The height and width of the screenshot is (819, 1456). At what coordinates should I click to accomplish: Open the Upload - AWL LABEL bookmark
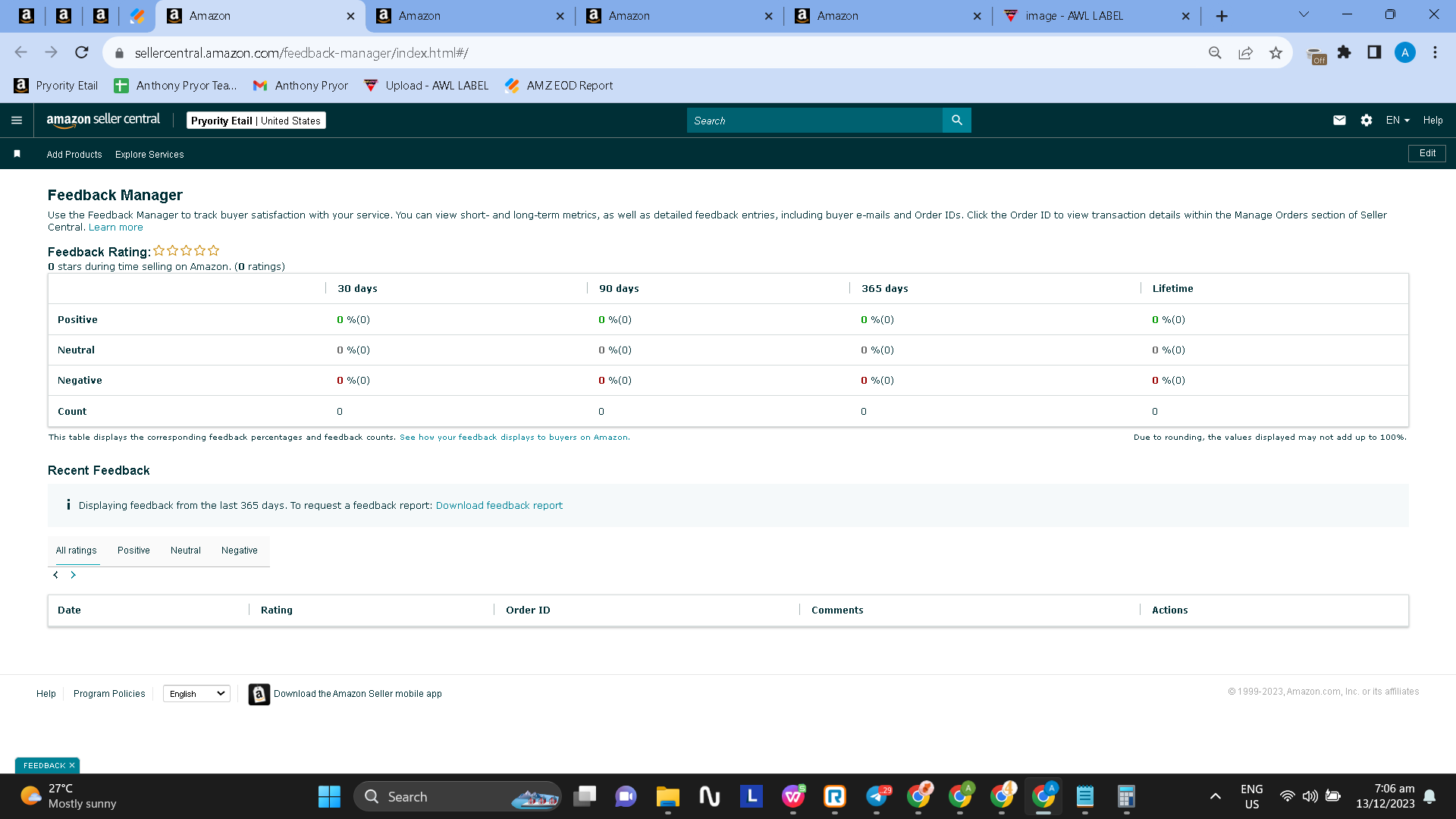[426, 86]
